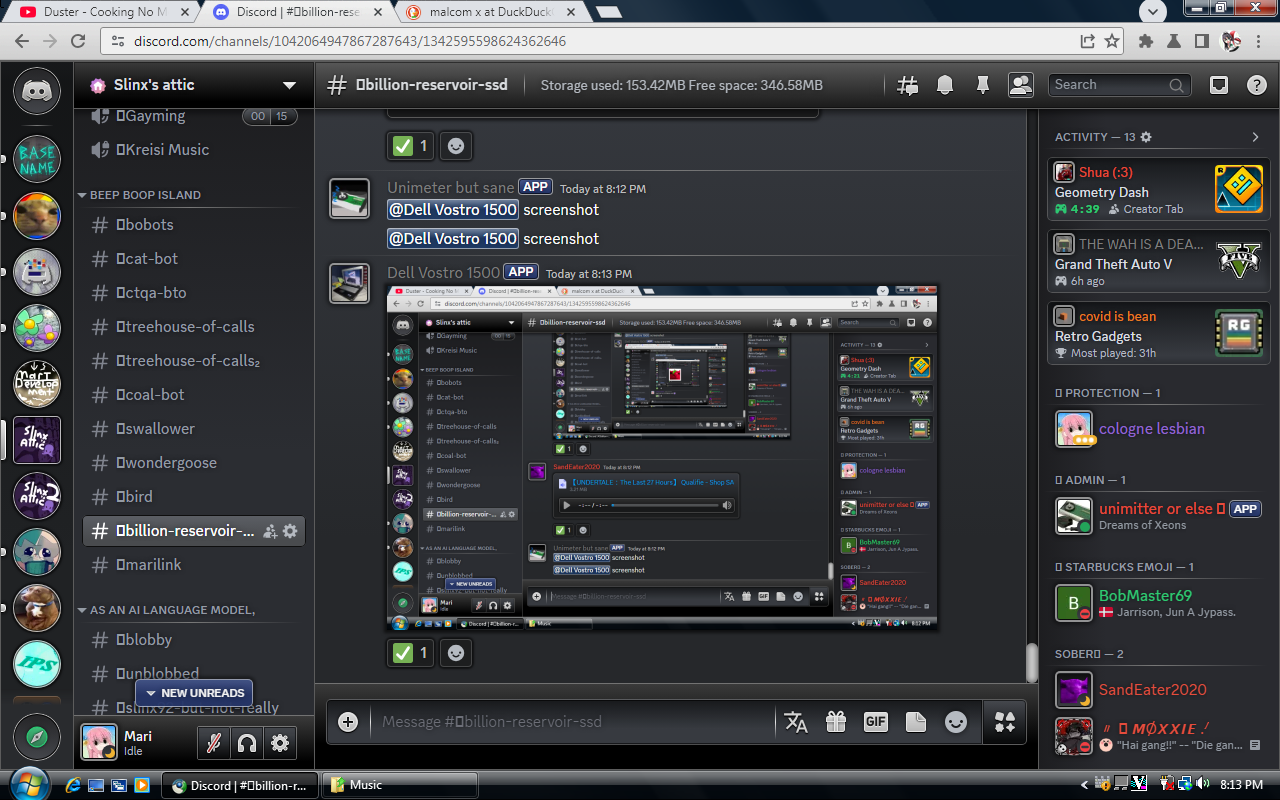This screenshot has height=800, width=1280.
Task: Open the sticker picker
Action: coord(915,722)
